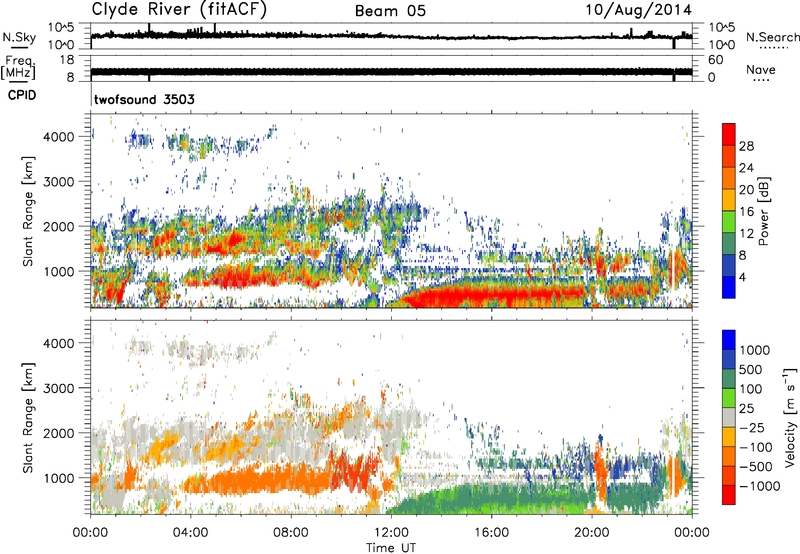Click the '04:00' time axis label

pos(191,533)
